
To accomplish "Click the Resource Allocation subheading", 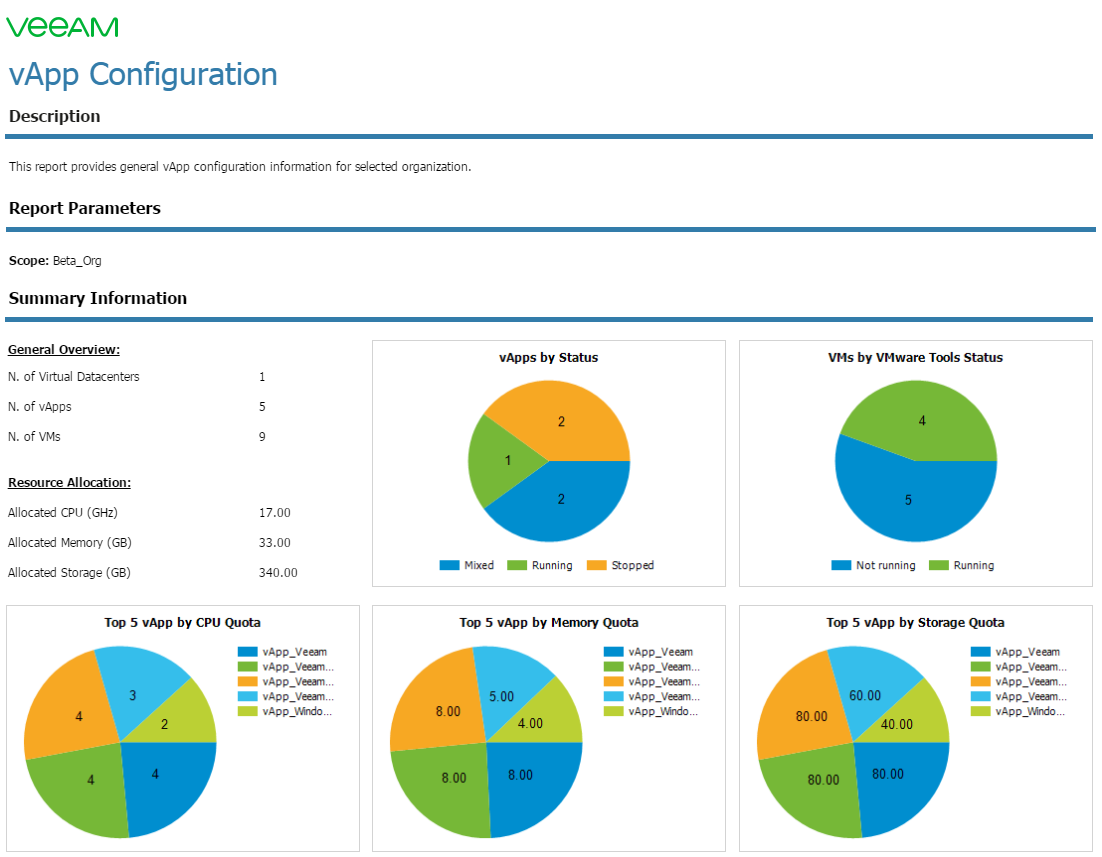I will (70, 482).
